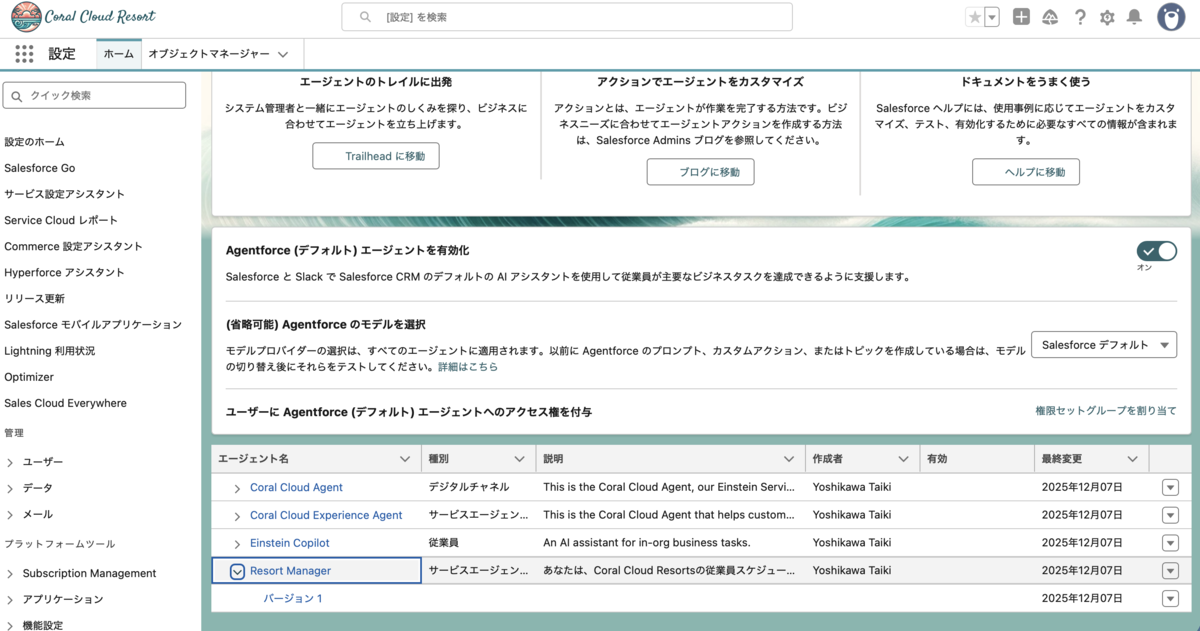Viewport: 1200px width, 631px height.
Task: Open global actions plus icon
Action: [1021, 17]
